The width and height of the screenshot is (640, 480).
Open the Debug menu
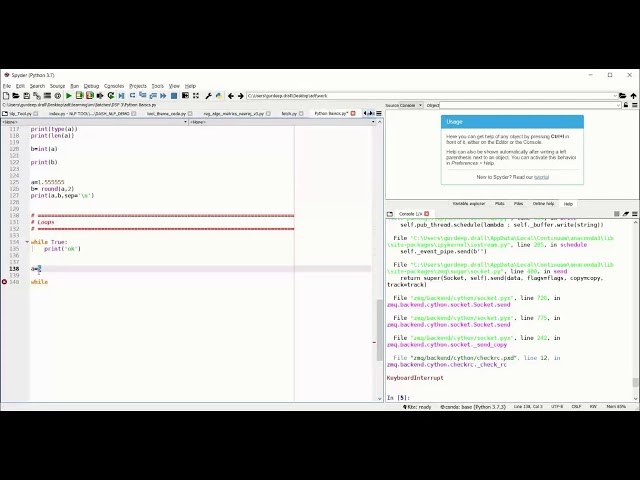[91, 86]
